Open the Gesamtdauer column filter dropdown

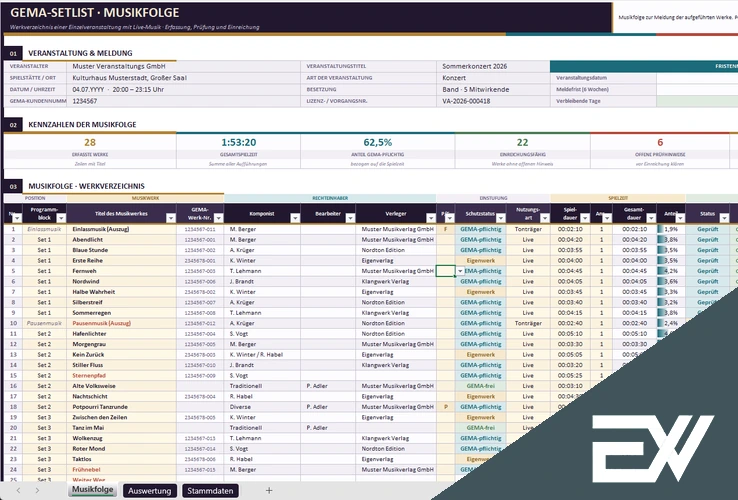[x=651, y=218]
